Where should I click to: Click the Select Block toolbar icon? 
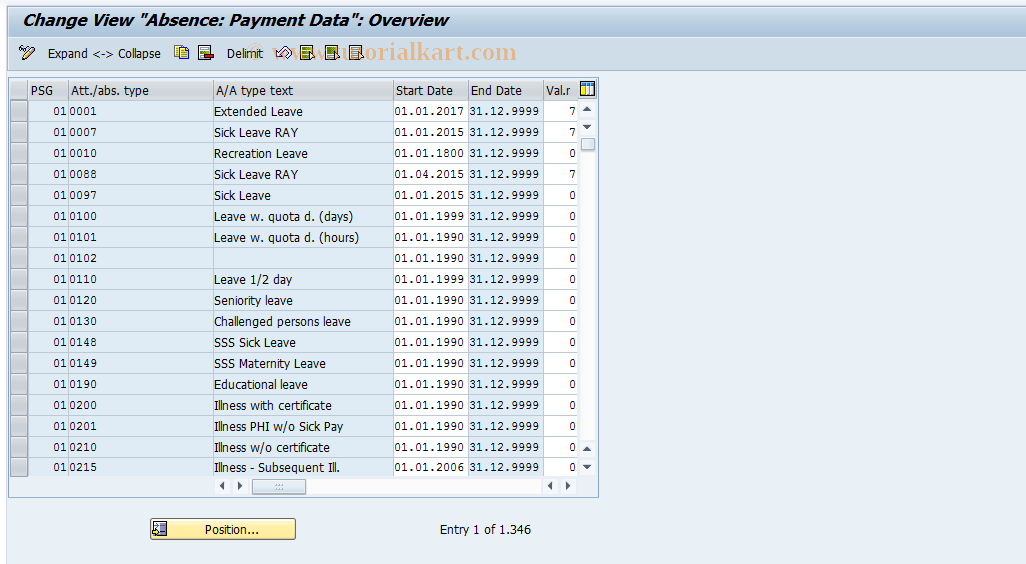332,53
